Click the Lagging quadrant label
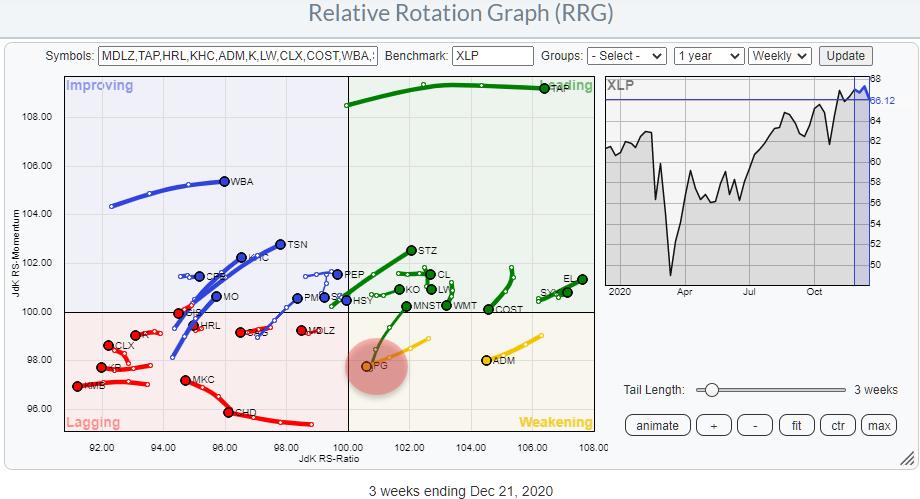Image resolution: width=920 pixels, height=499 pixels. point(93,422)
